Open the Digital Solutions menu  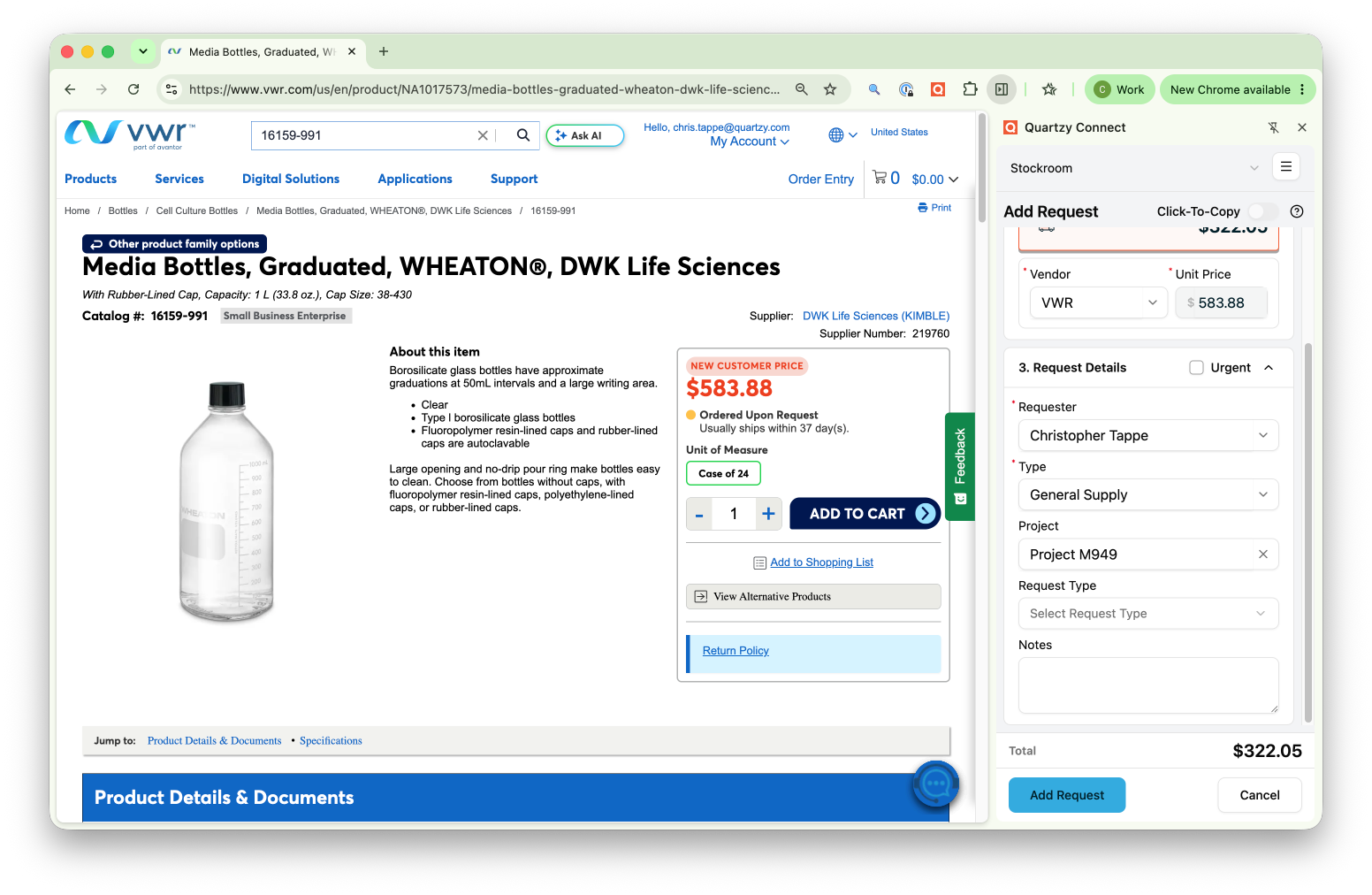291,179
